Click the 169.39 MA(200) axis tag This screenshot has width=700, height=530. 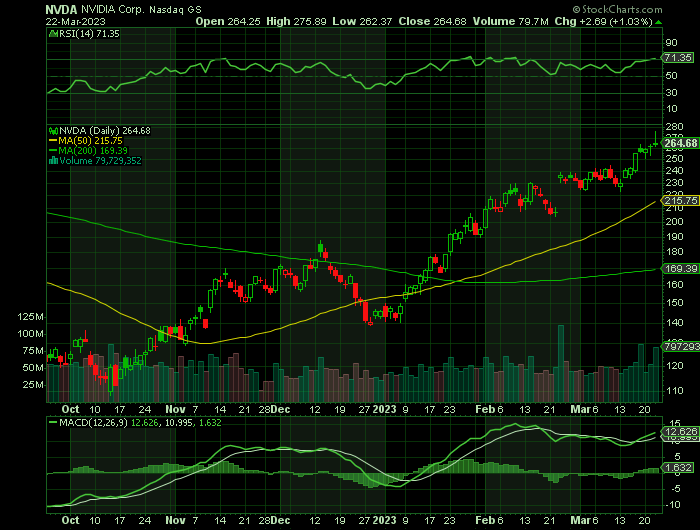click(x=680, y=269)
